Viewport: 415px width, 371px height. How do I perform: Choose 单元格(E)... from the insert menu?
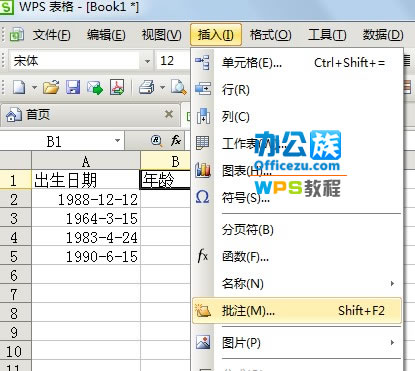click(x=297, y=62)
